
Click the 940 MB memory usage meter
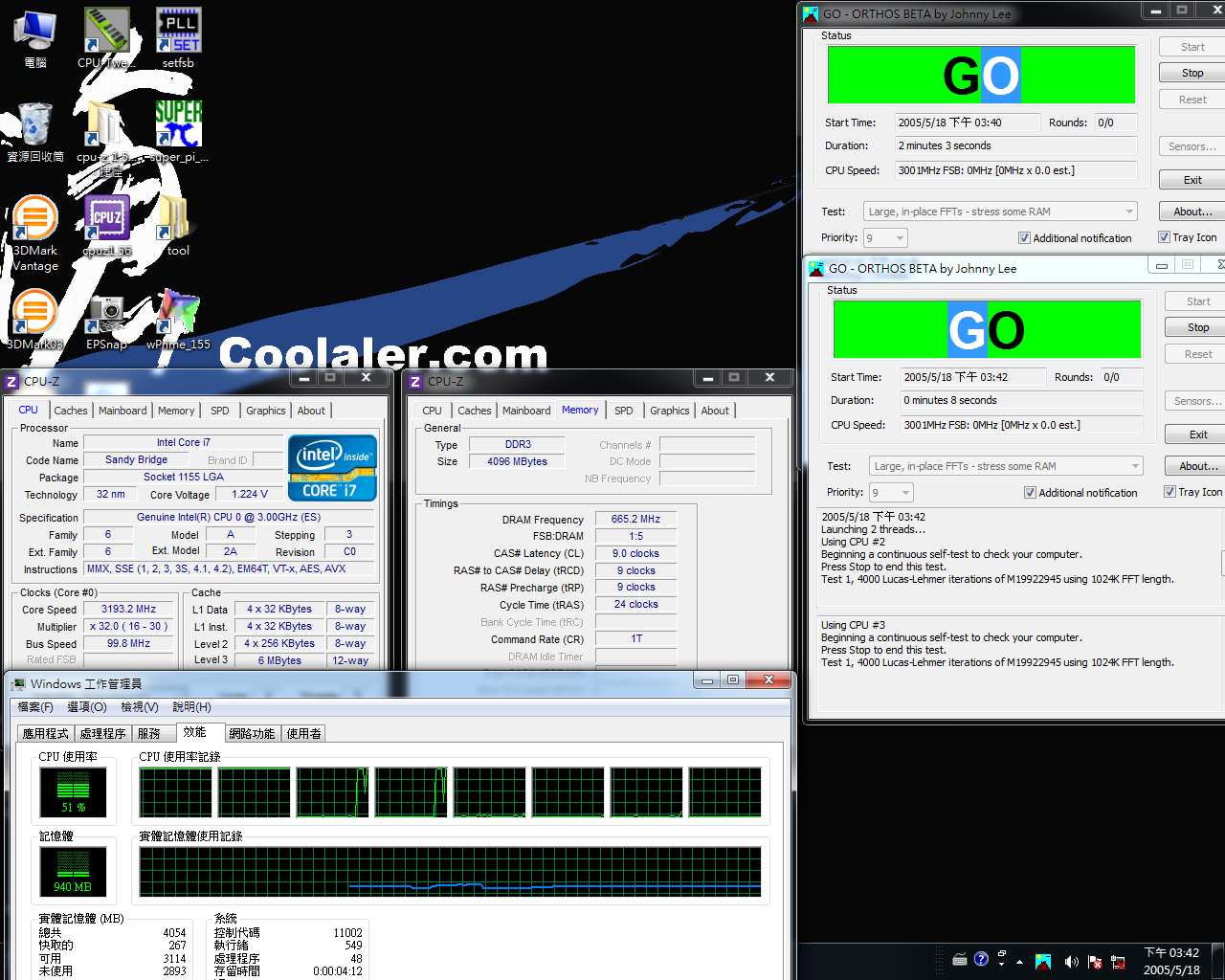[x=73, y=872]
